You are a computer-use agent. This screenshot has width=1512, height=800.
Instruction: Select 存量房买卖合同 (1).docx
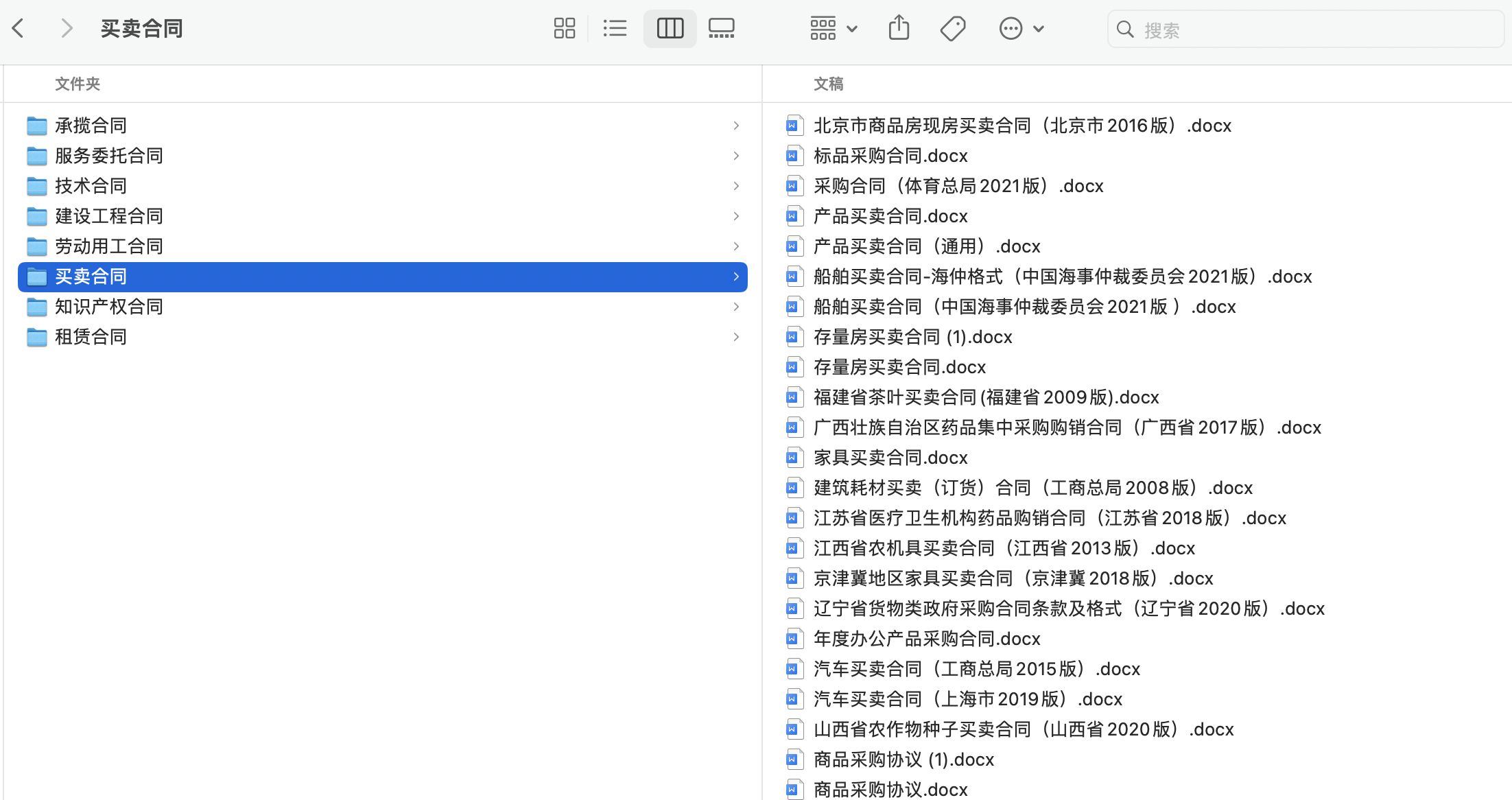(913, 337)
